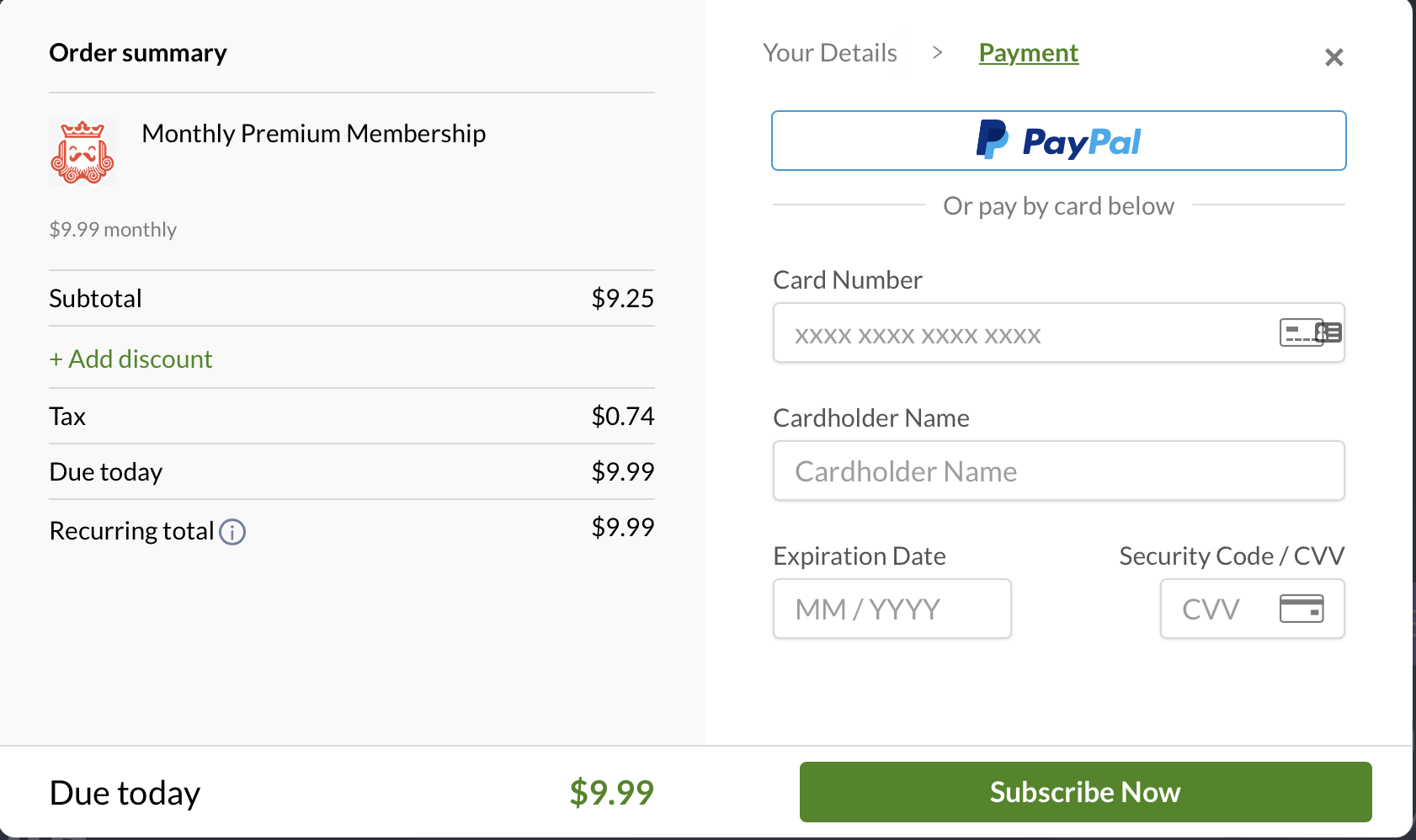1416x840 pixels.
Task: Click the Monthly Premium Membership title
Action: [314, 134]
